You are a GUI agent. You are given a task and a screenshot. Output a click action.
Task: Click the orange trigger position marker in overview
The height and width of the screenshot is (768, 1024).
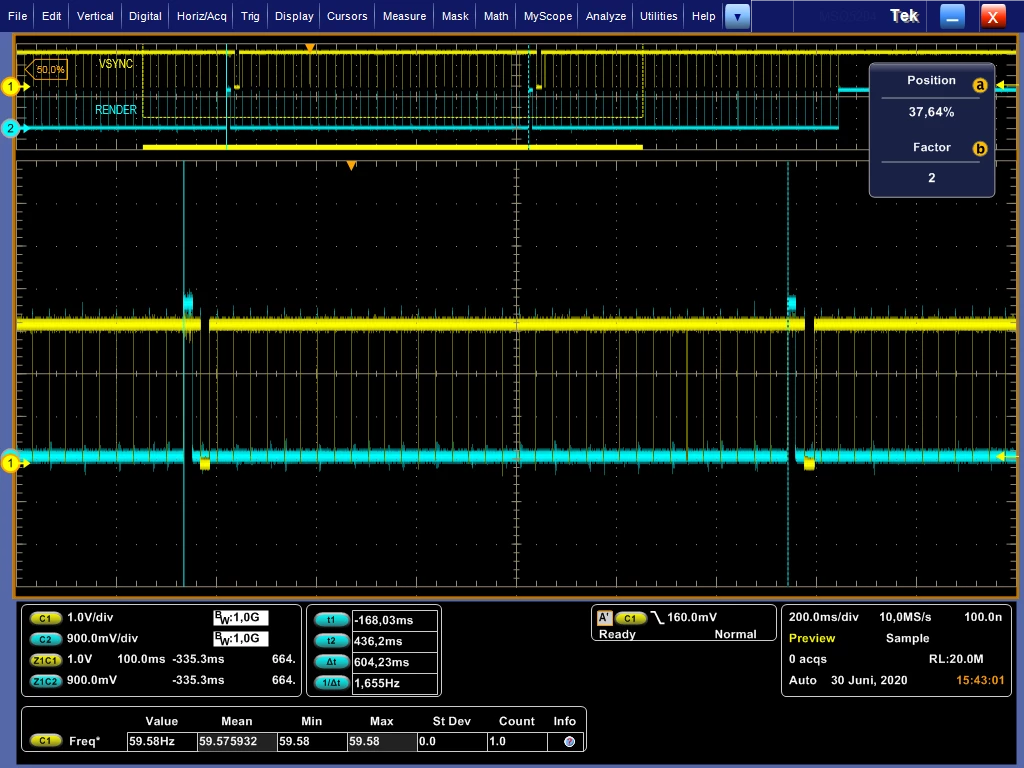point(310,48)
